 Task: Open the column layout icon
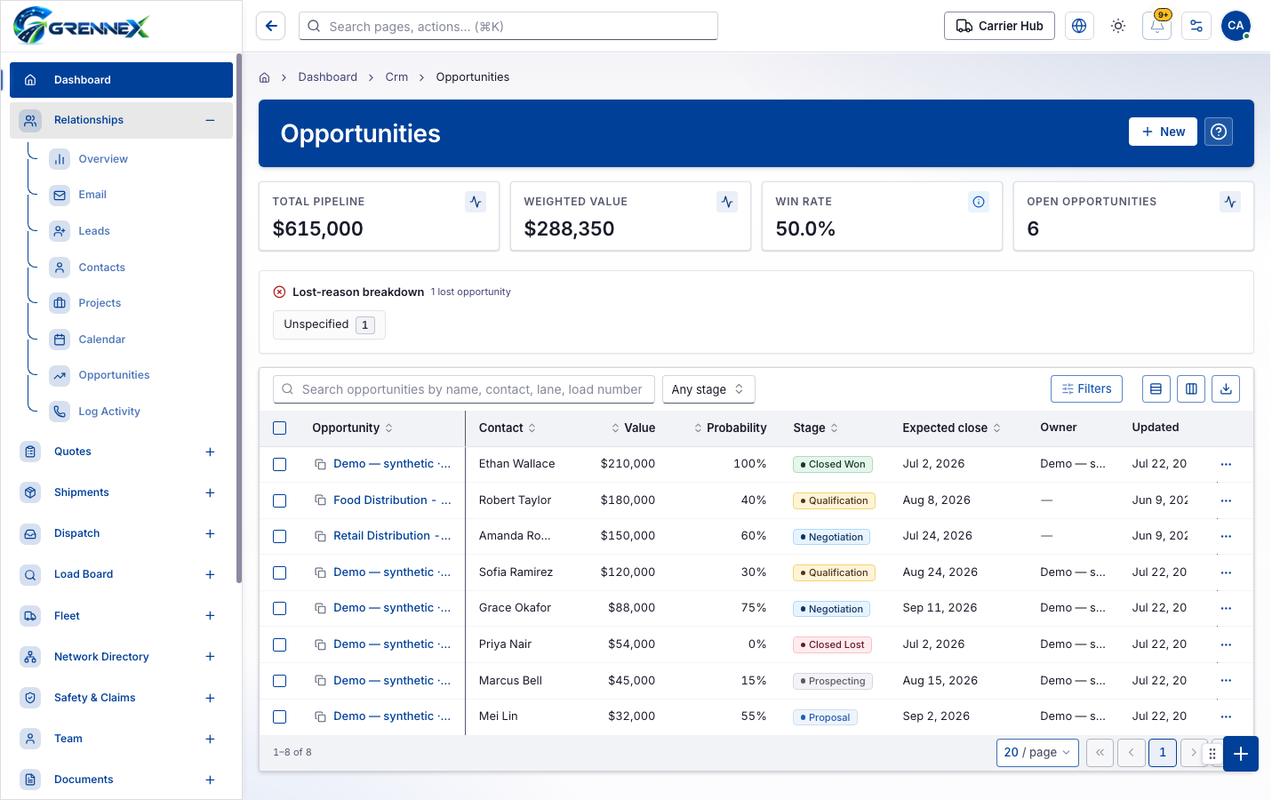click(x=1191, y=389)
